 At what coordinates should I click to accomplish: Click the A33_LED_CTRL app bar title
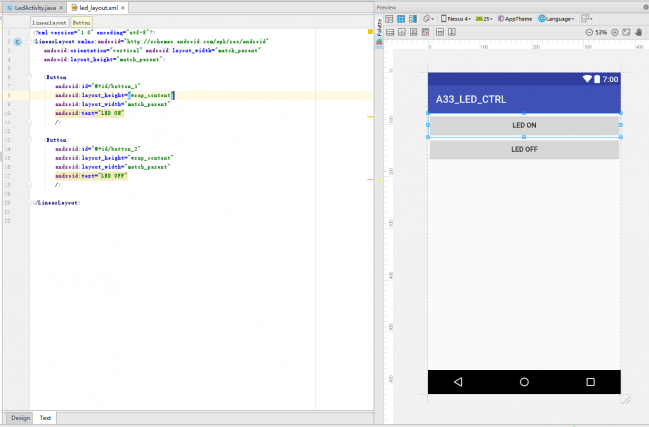point(471,99)
